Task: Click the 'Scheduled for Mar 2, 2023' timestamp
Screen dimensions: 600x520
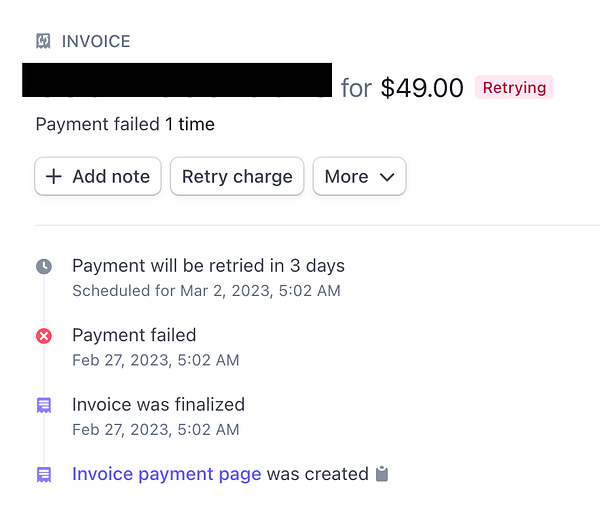Action: (206, 291)
